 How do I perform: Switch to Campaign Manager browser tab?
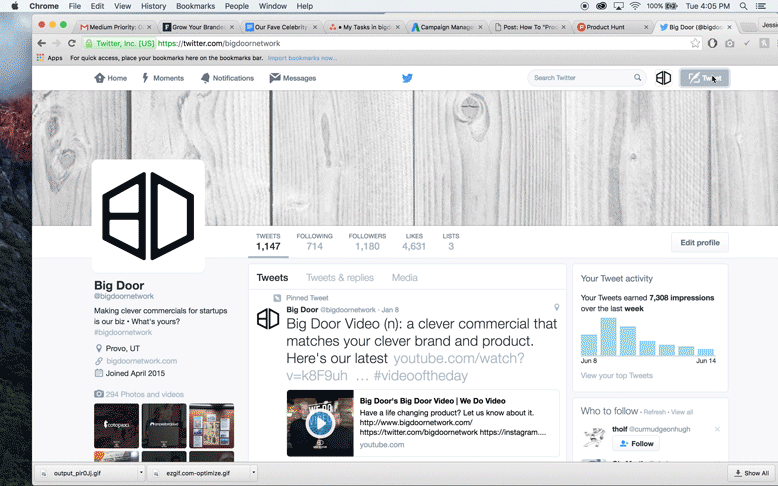pyautogui.click(x=446, y=27)
